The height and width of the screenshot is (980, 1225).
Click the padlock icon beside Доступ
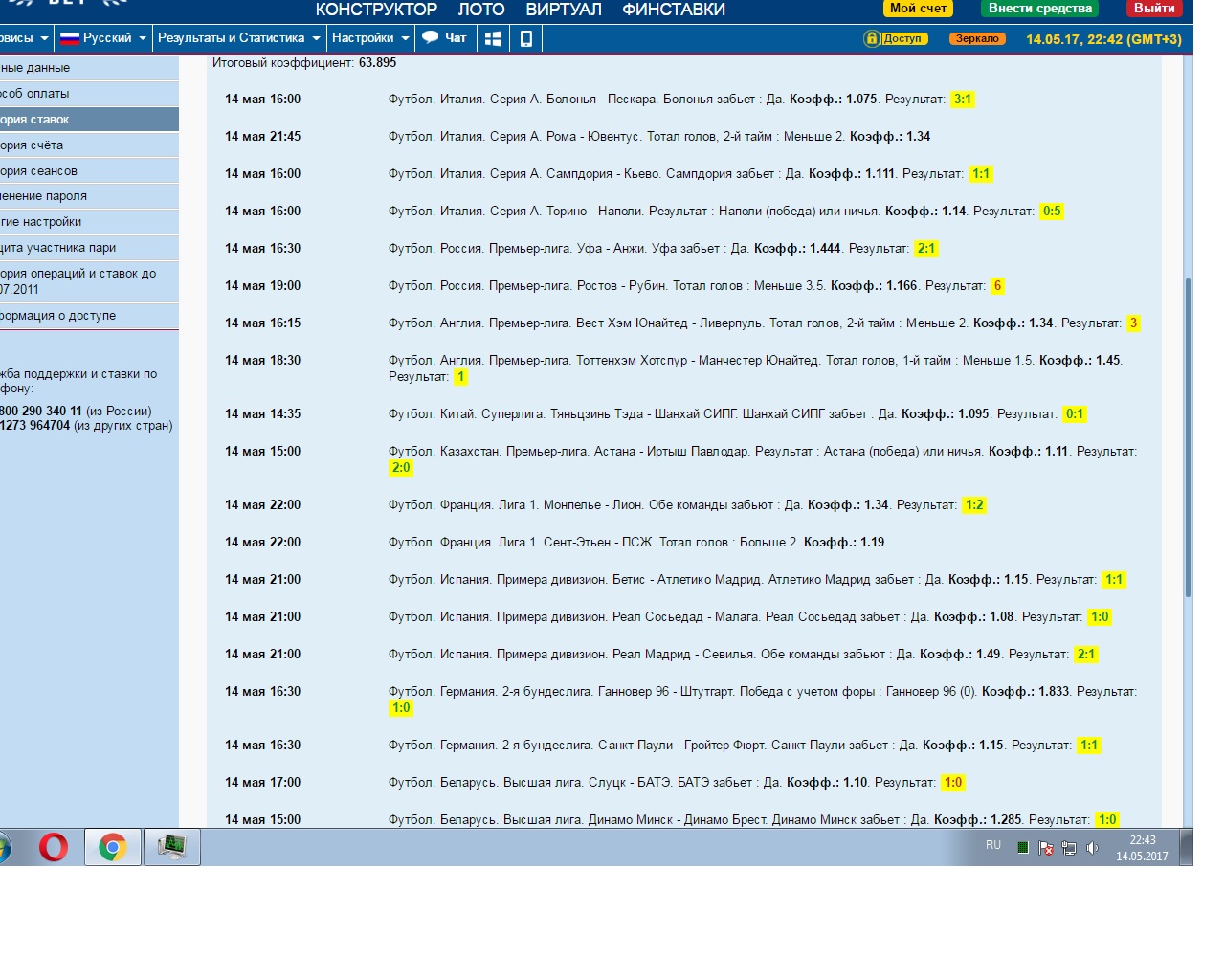tap(871, 38)
